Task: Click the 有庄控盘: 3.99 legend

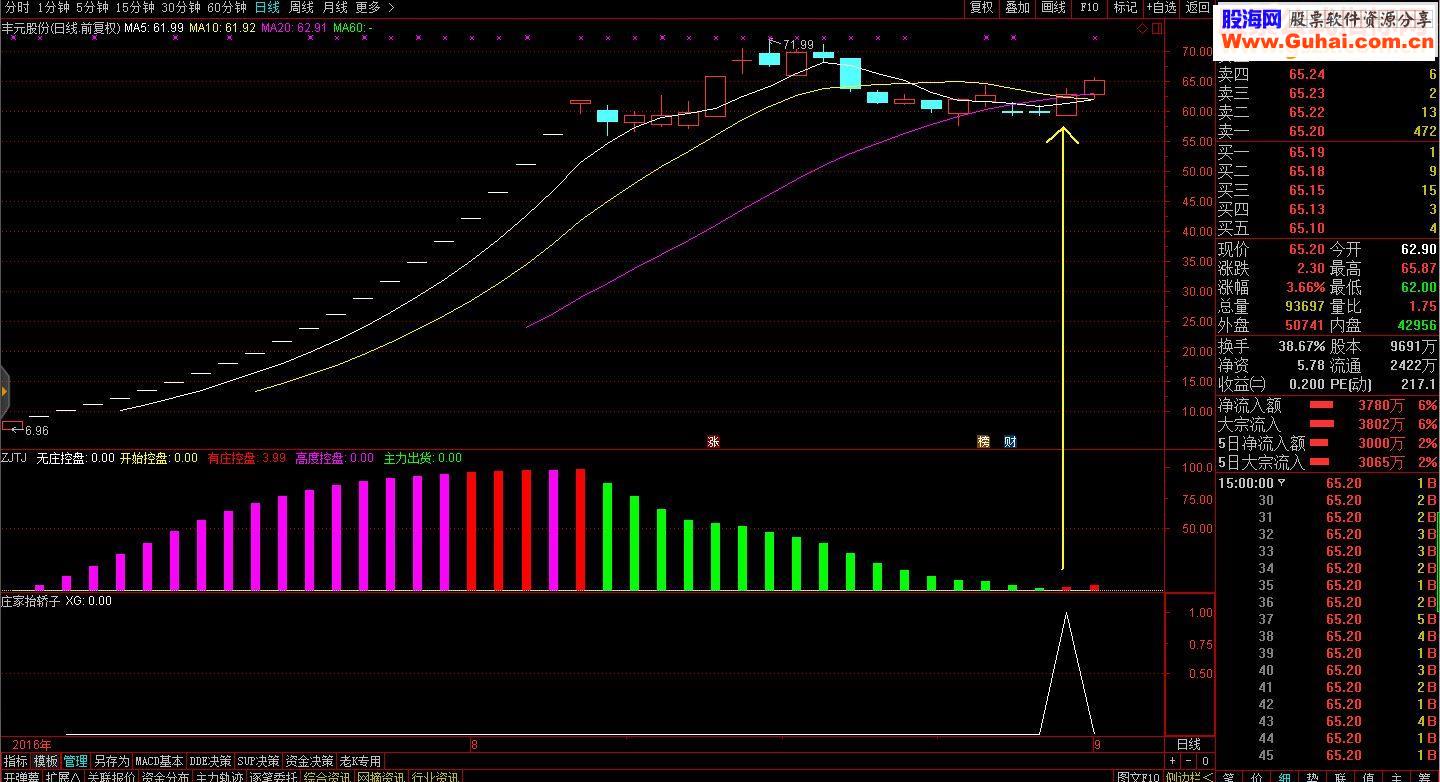Action: pyautogui.click(x=247, y=459)
